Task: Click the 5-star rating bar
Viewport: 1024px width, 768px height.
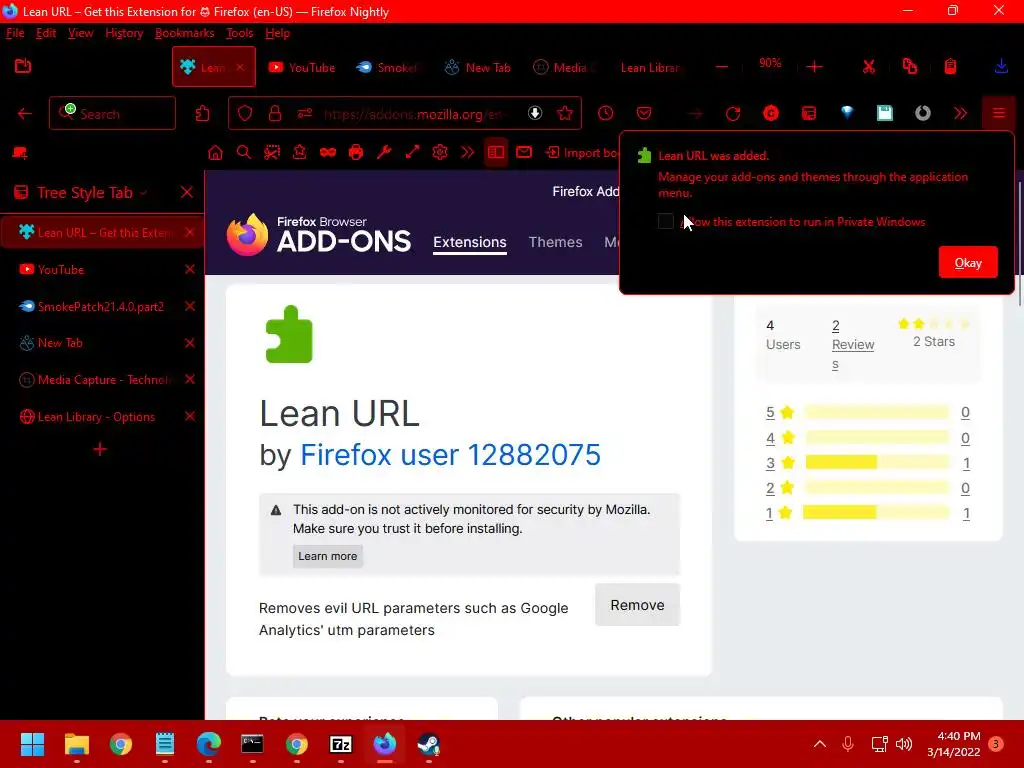Action: pyautogui.click(x=876, y=412)
